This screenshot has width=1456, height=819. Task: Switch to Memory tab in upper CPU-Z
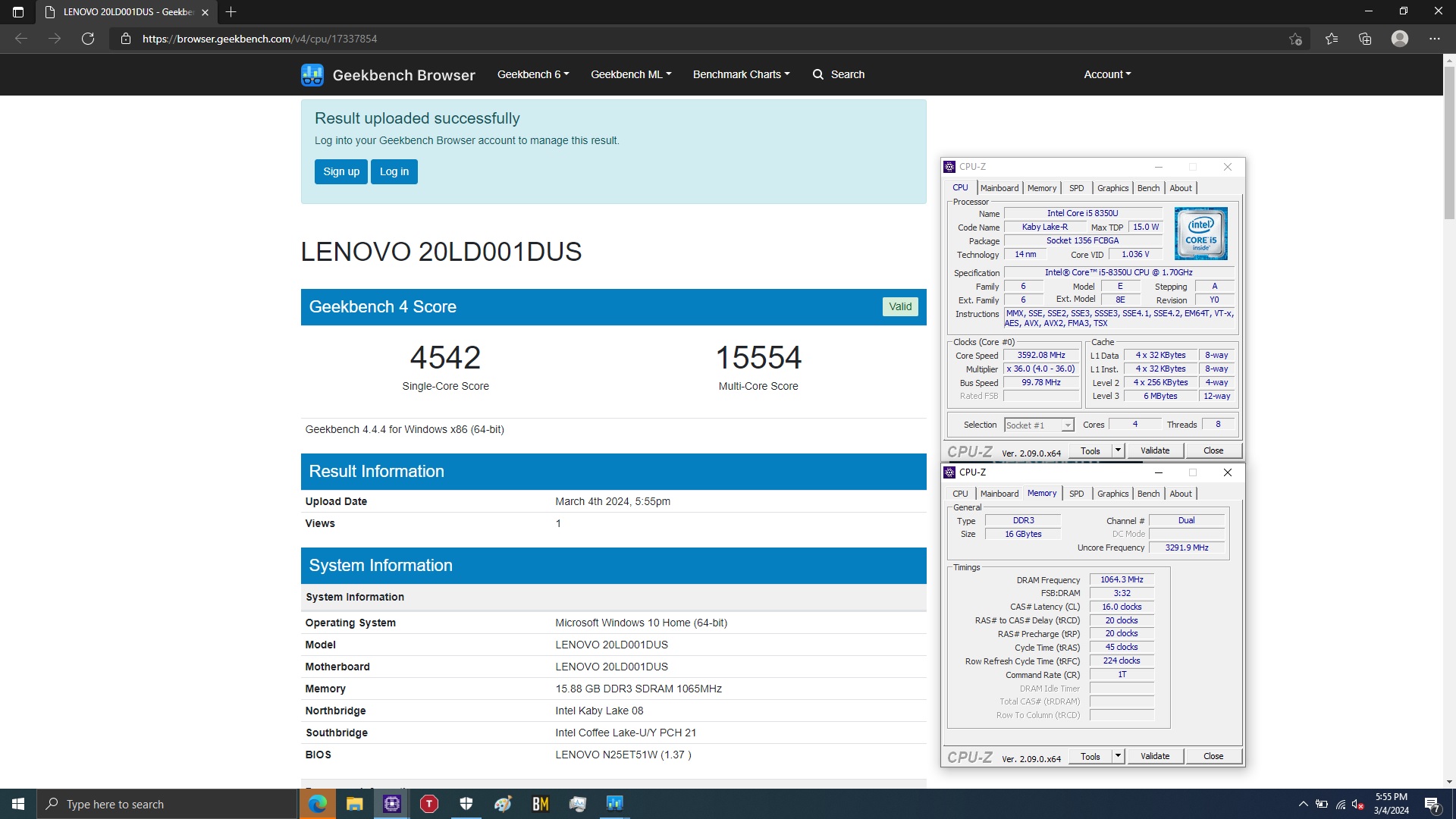1042,188
